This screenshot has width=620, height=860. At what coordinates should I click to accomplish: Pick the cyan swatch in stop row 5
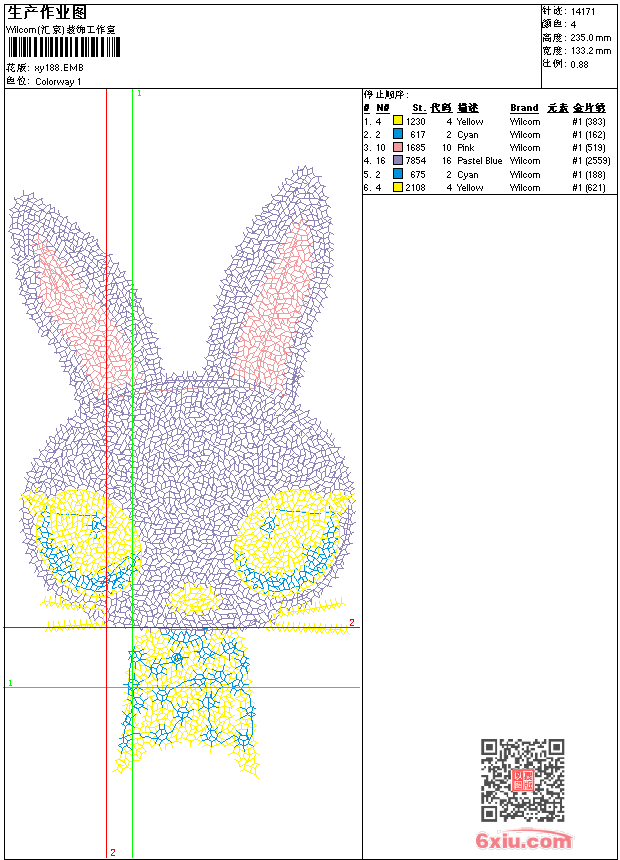click(398, 174)
